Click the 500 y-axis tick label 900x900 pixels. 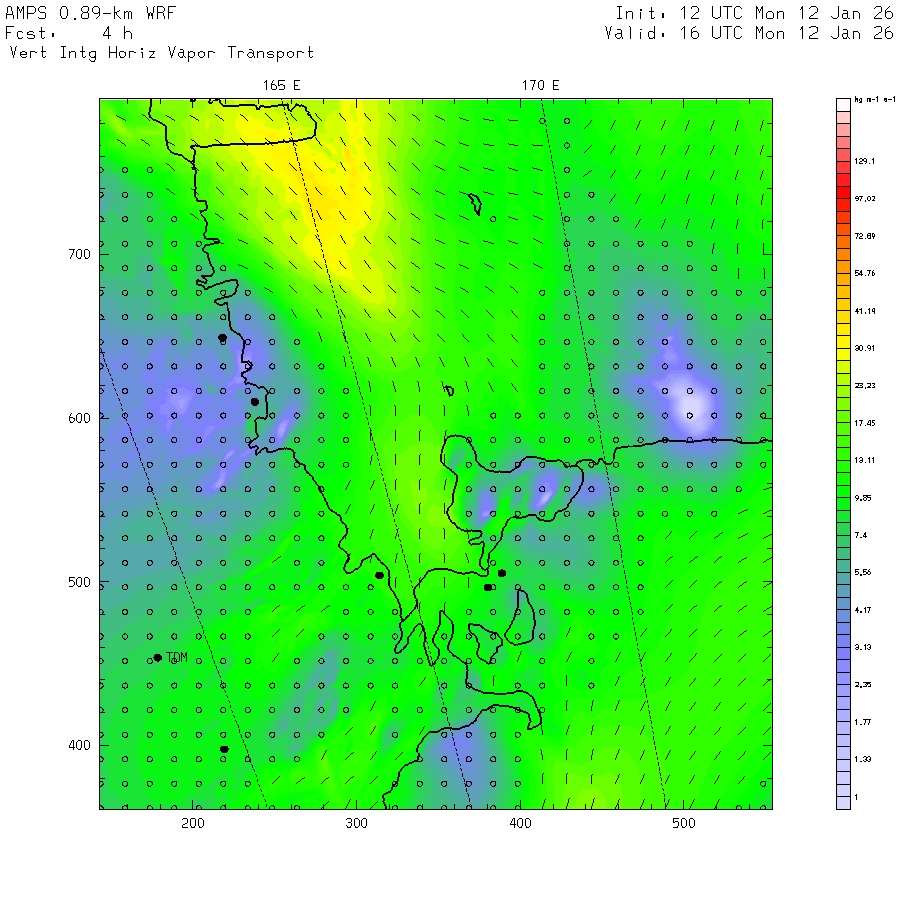point(80,582)
